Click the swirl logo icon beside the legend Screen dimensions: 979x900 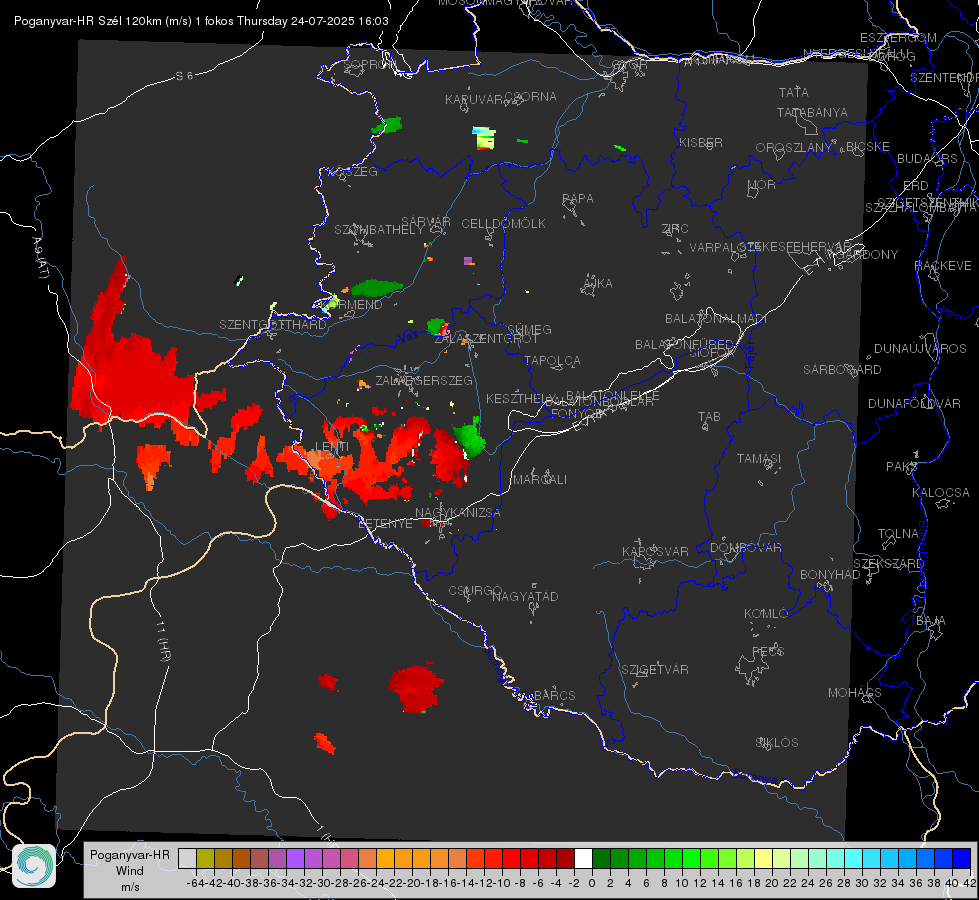pyautogui.click(x=34, y=866)
